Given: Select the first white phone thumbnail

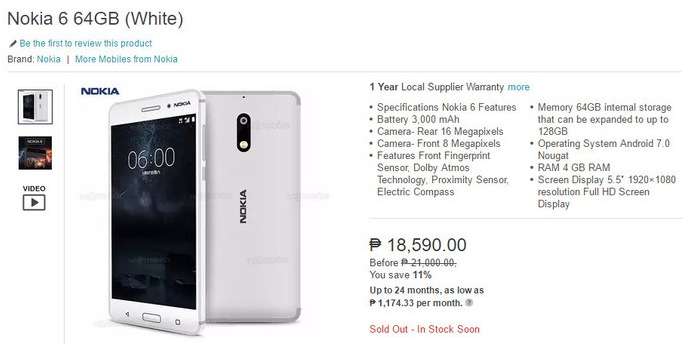Looking at the screenshot, I should click(x=35, y=107).
